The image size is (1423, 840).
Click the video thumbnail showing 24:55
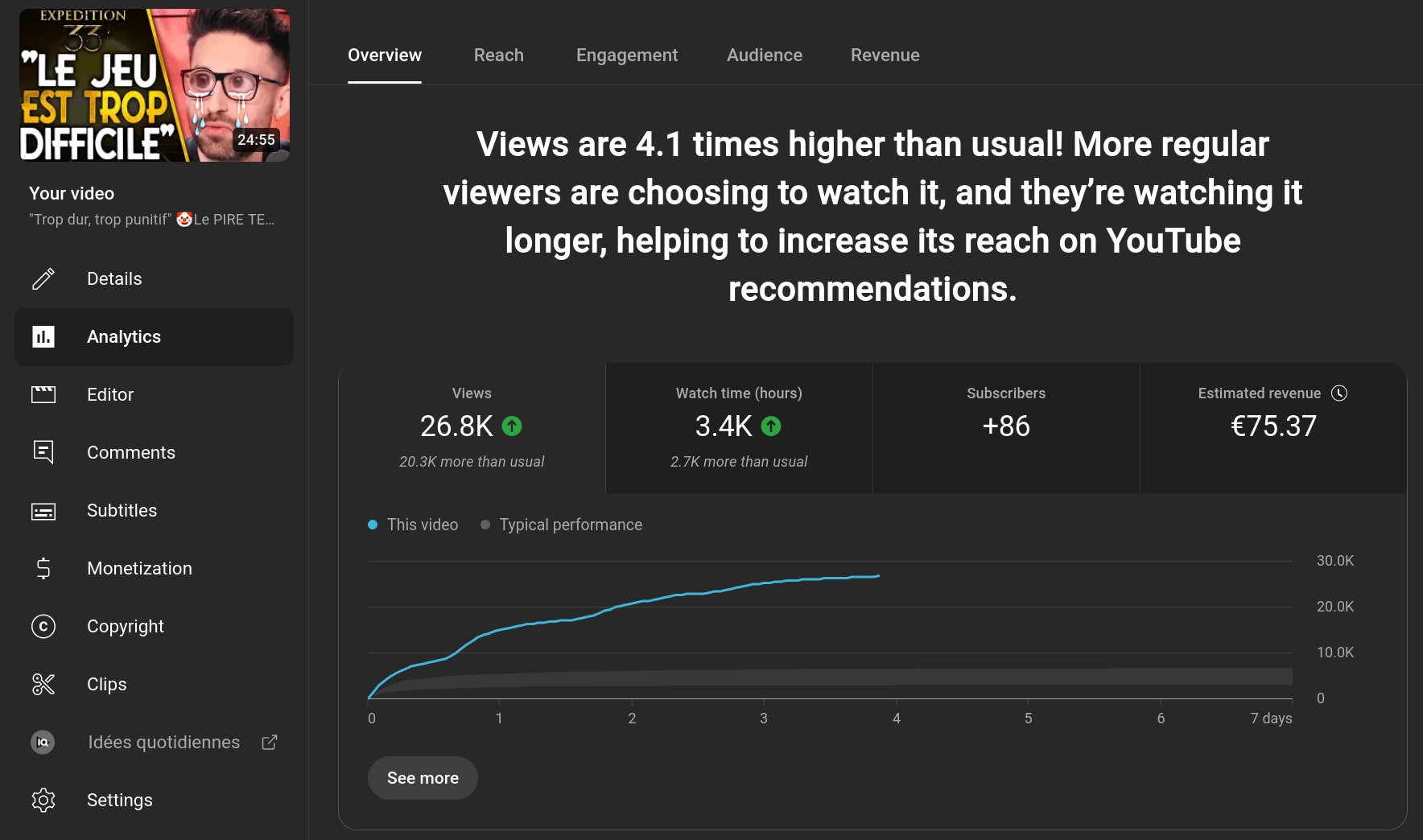click(155, 85)
